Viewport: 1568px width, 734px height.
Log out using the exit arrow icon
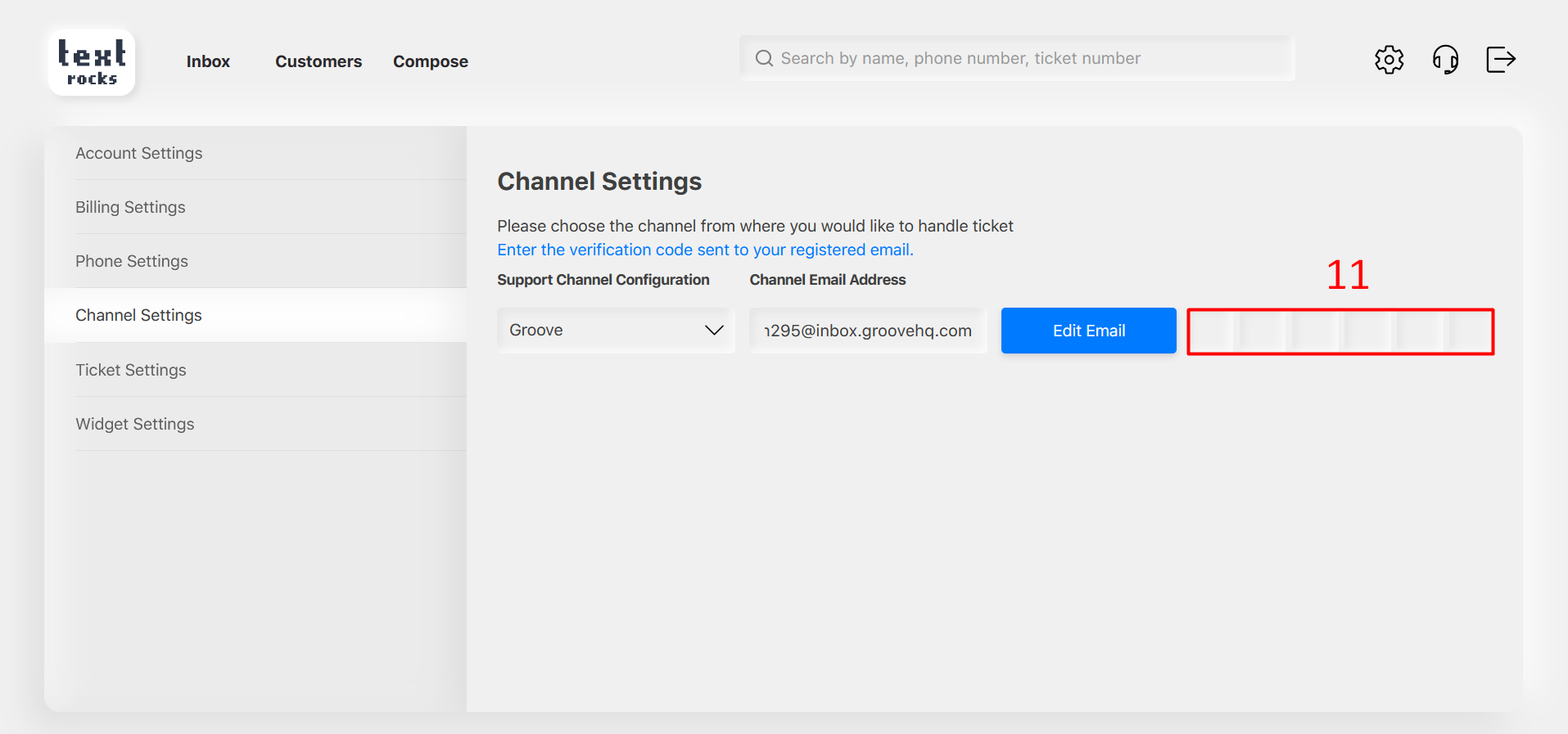1500,60
